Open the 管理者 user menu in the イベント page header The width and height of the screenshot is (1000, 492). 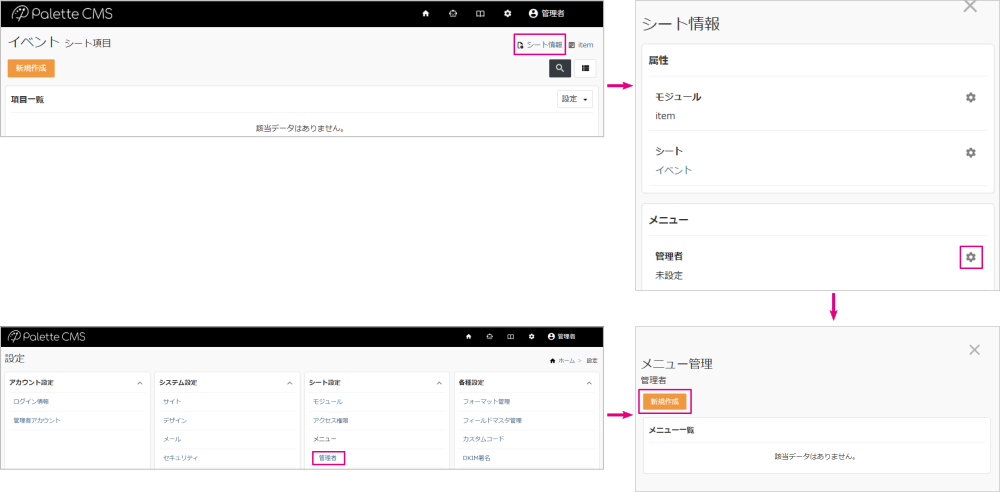click(547, 13)
